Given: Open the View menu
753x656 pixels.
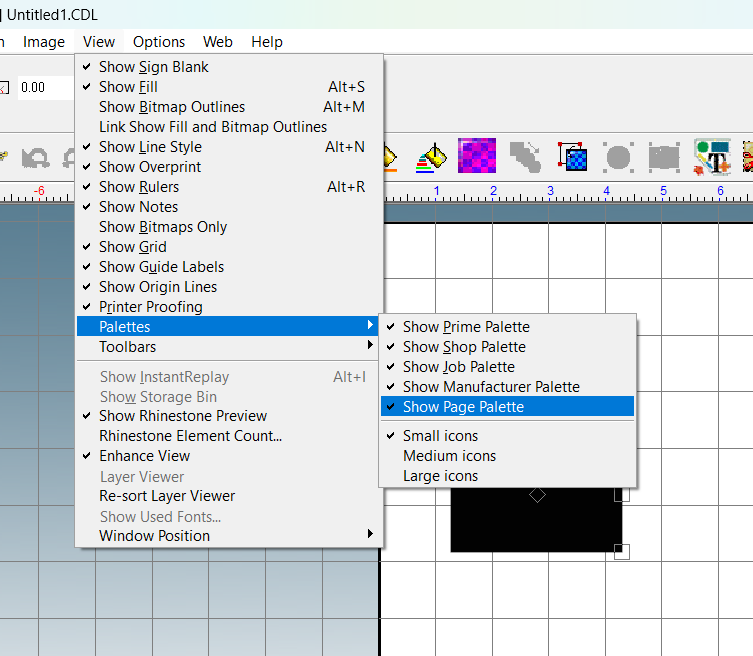Looking at the screenshot, I should tap(99, 42).
